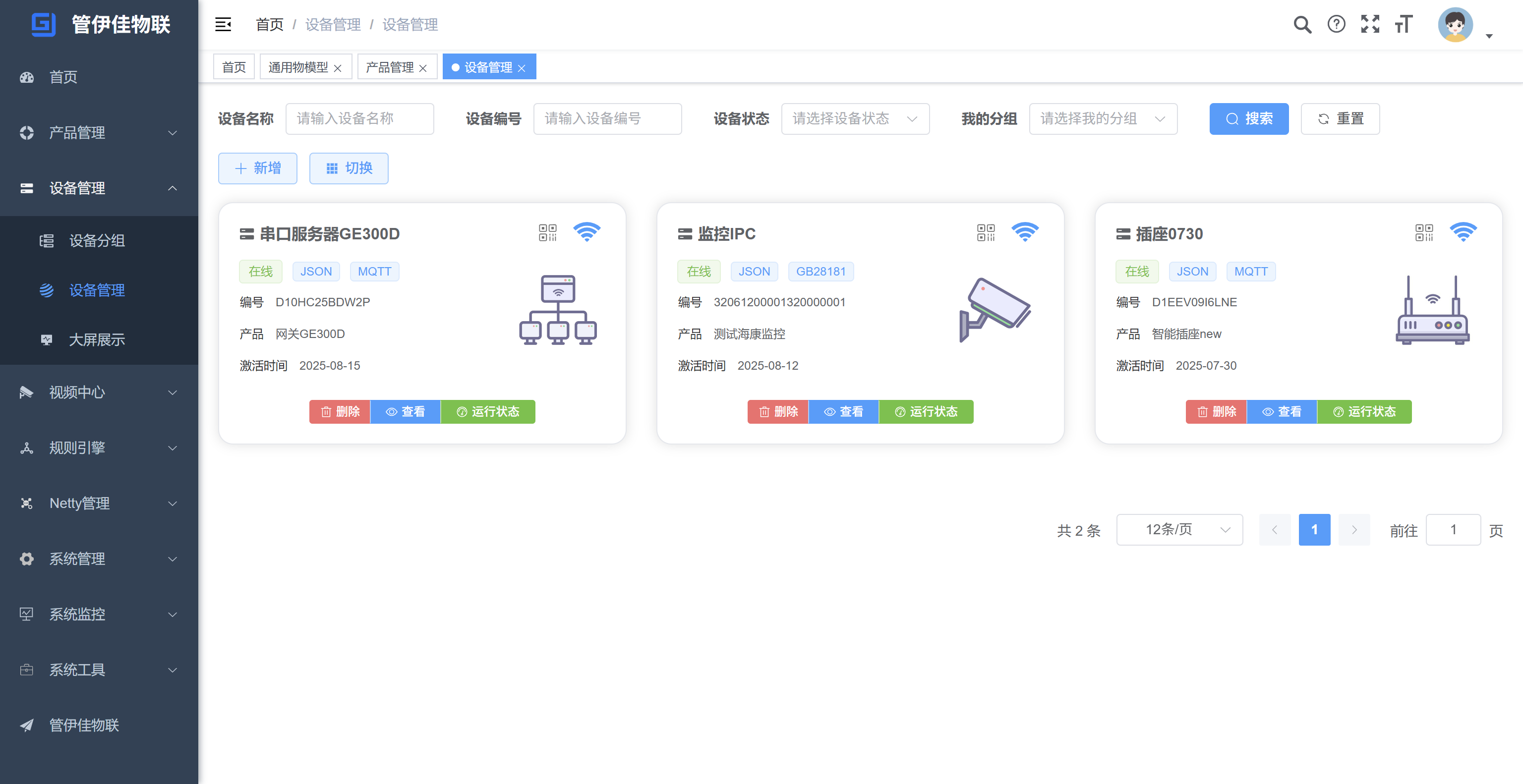
Task: Go to next page arrow
Action: click(1354, 530)
